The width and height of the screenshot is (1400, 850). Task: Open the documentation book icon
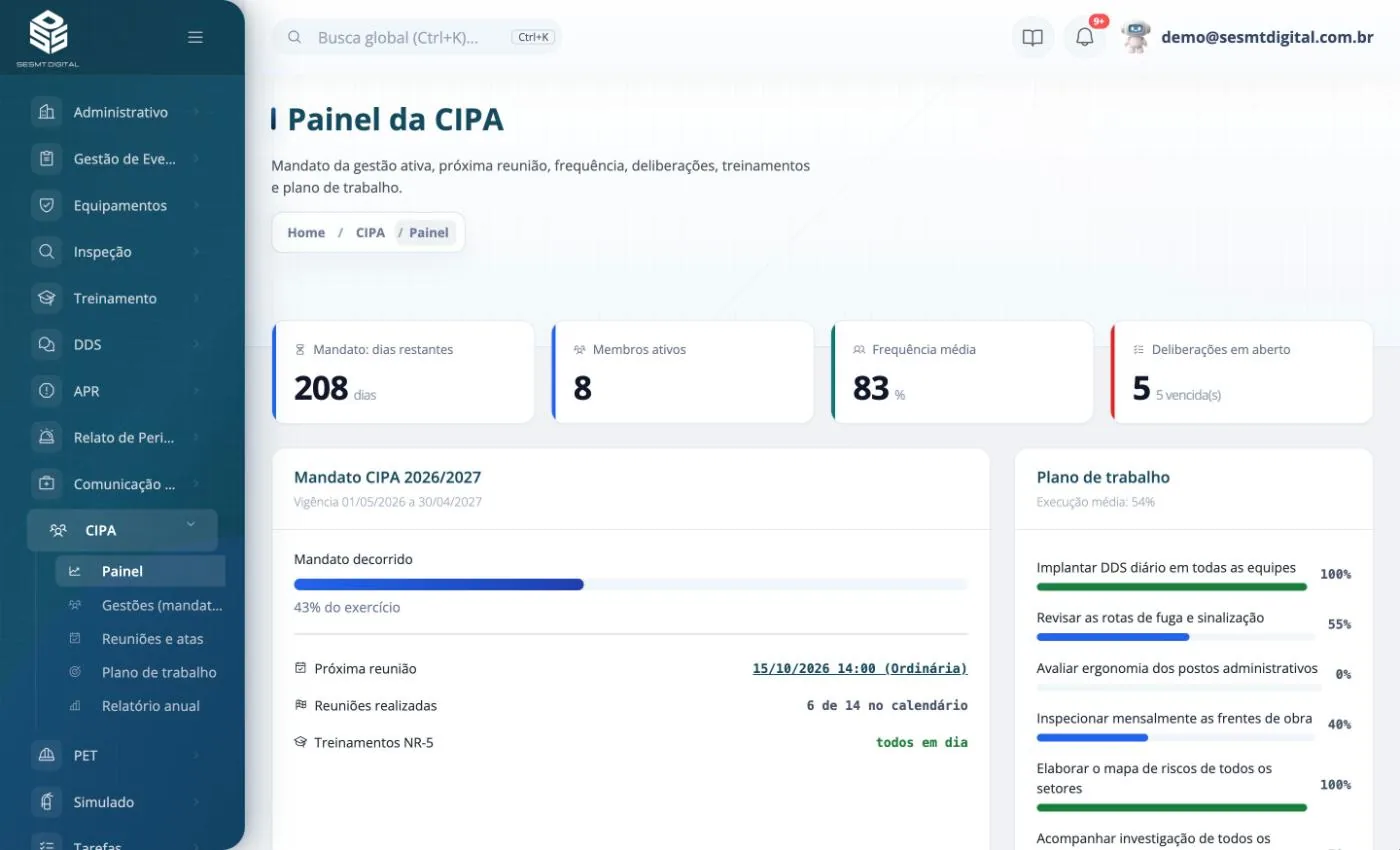1033,38
